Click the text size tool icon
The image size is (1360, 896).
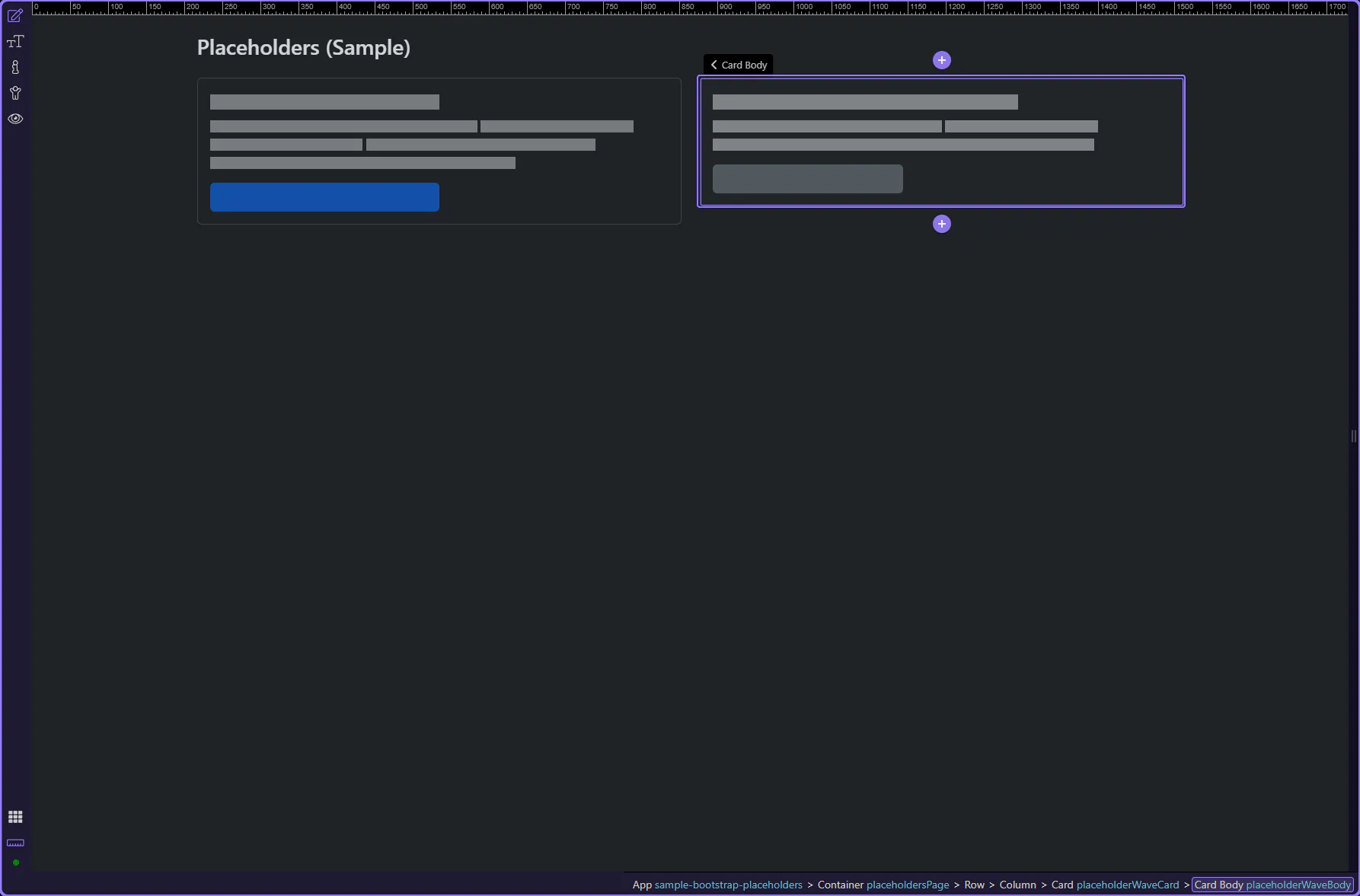pos(15,42)
